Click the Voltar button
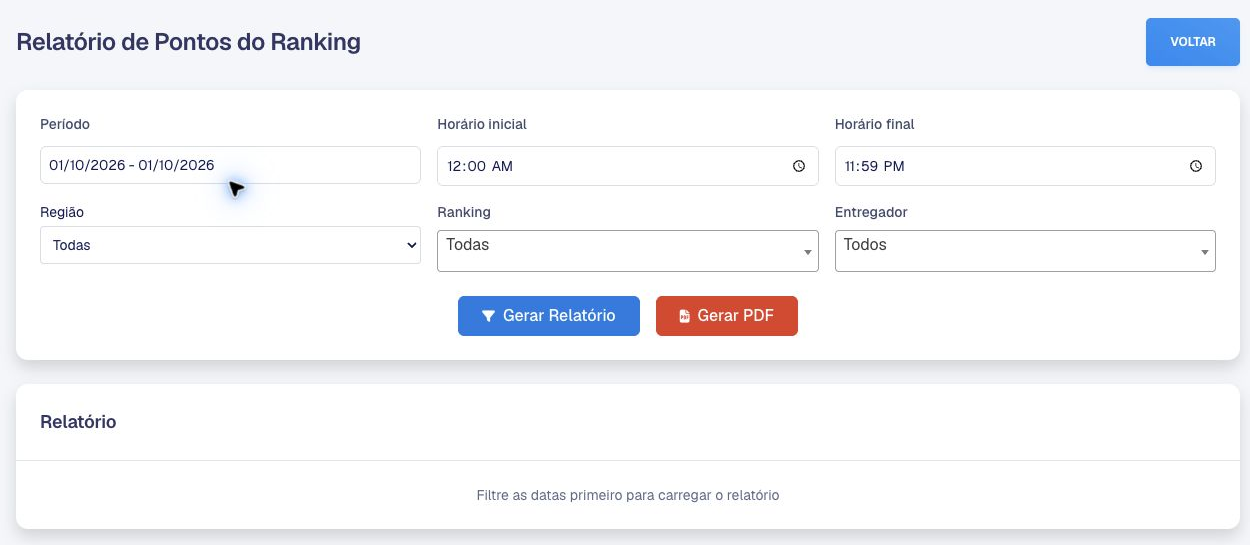1250x545 pixels. click(1193, 42)
